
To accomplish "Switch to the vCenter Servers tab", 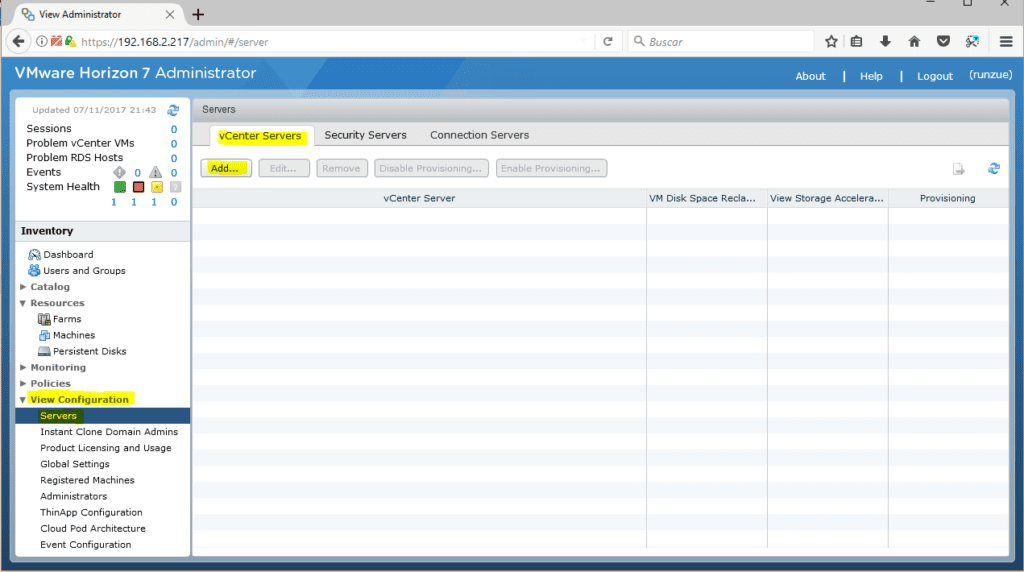I will pos(260,136).
